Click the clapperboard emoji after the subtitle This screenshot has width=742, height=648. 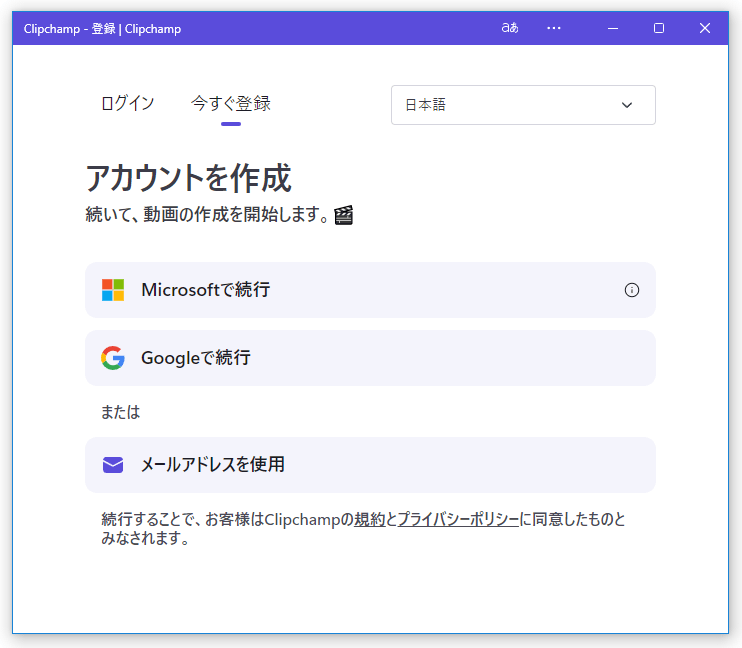pyautogui.click(x=344, y=215)
